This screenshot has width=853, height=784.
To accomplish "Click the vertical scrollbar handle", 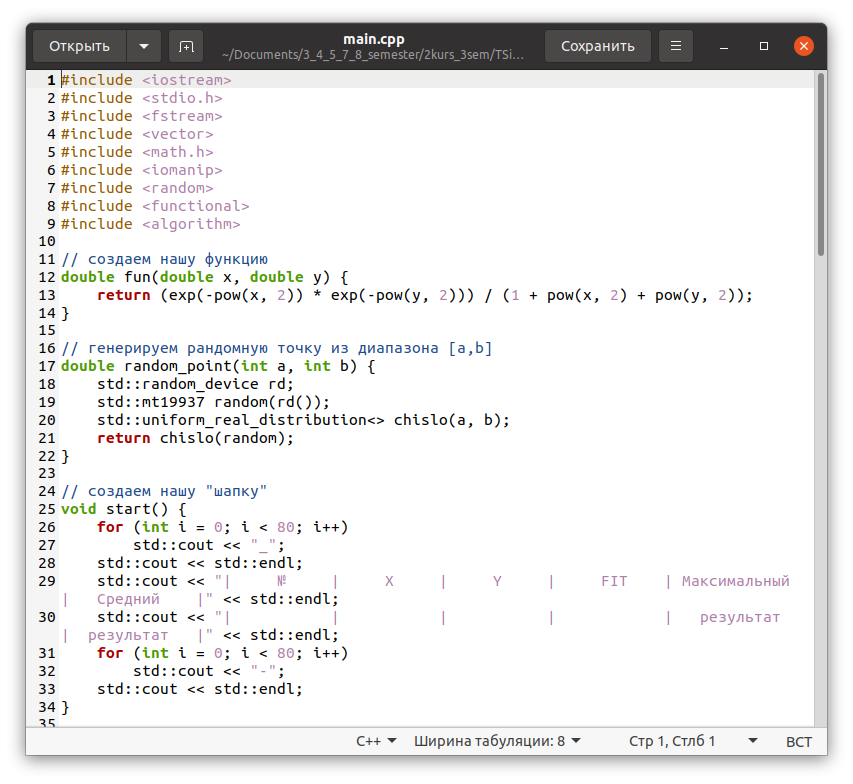I will pos(820,165).
